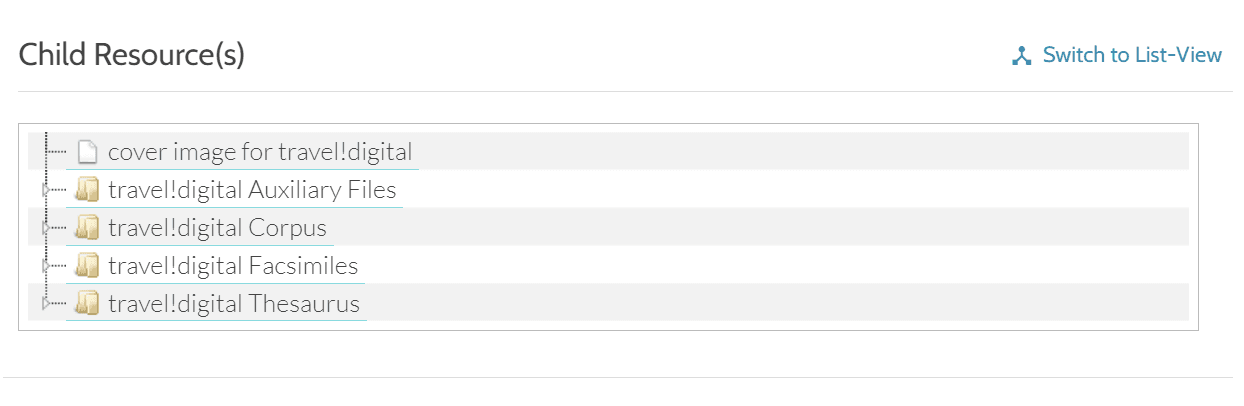Click the Facsimiles folder icon
Image resolution: width=1244 pixels, height=406 pixels.
tap(87, 266)
